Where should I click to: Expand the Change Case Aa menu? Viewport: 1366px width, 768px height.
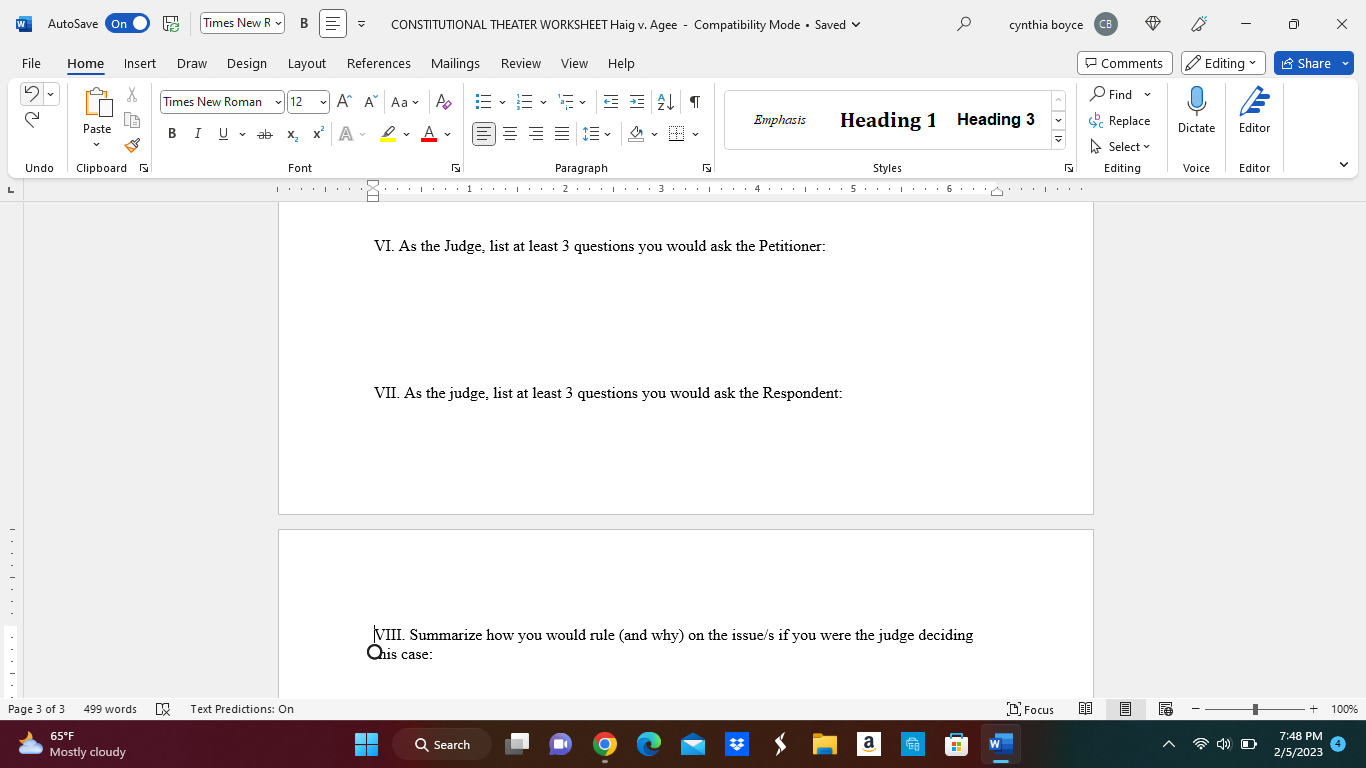tap(405, 102)
